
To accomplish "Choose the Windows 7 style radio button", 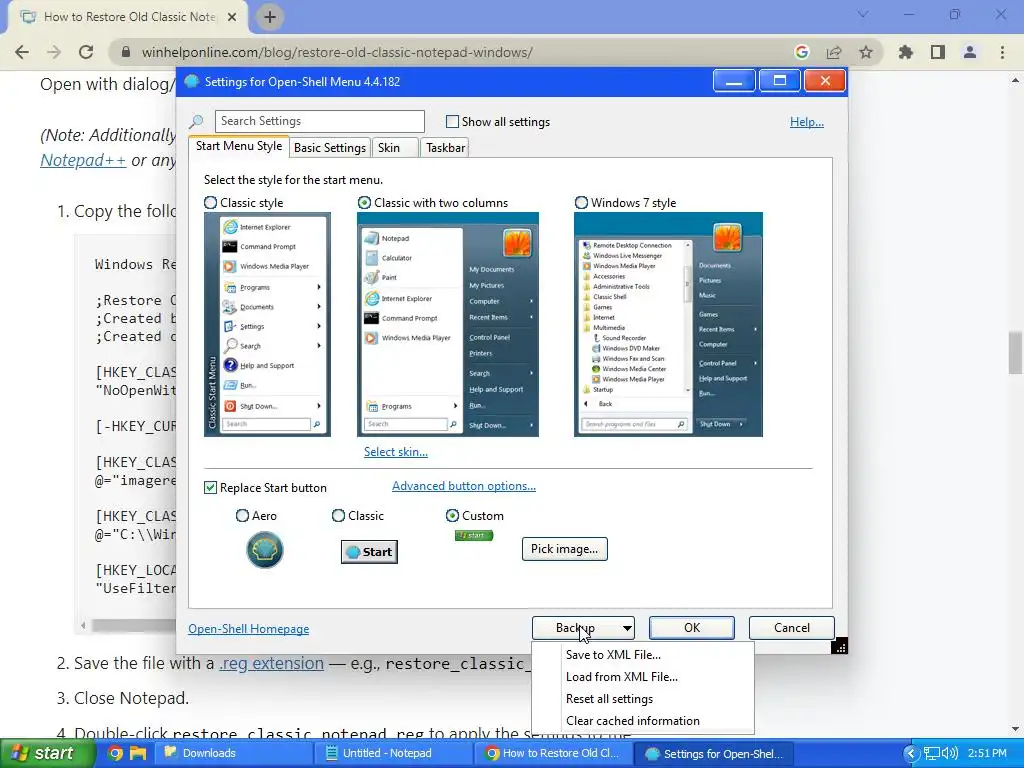I will [x=581, y=203].
